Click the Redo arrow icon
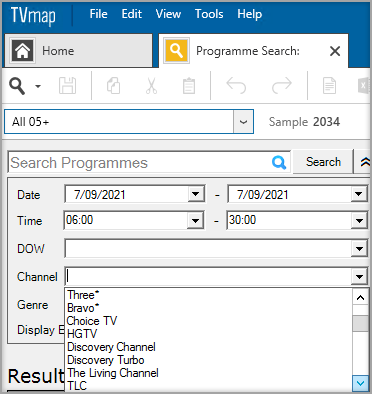The width and height of the screenshot is (372, 394). pos(282,86)
